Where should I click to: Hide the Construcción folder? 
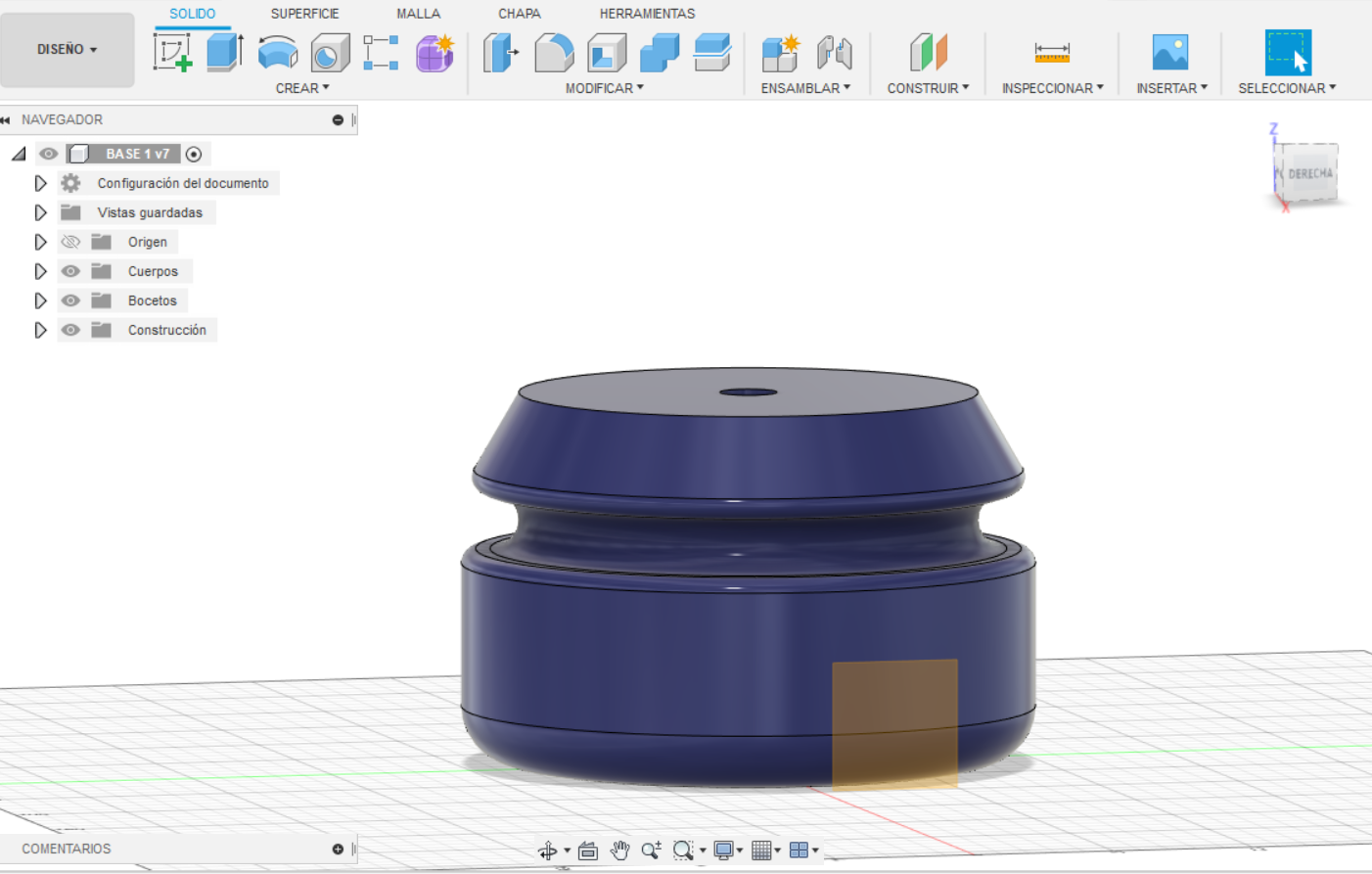[70, 330]
